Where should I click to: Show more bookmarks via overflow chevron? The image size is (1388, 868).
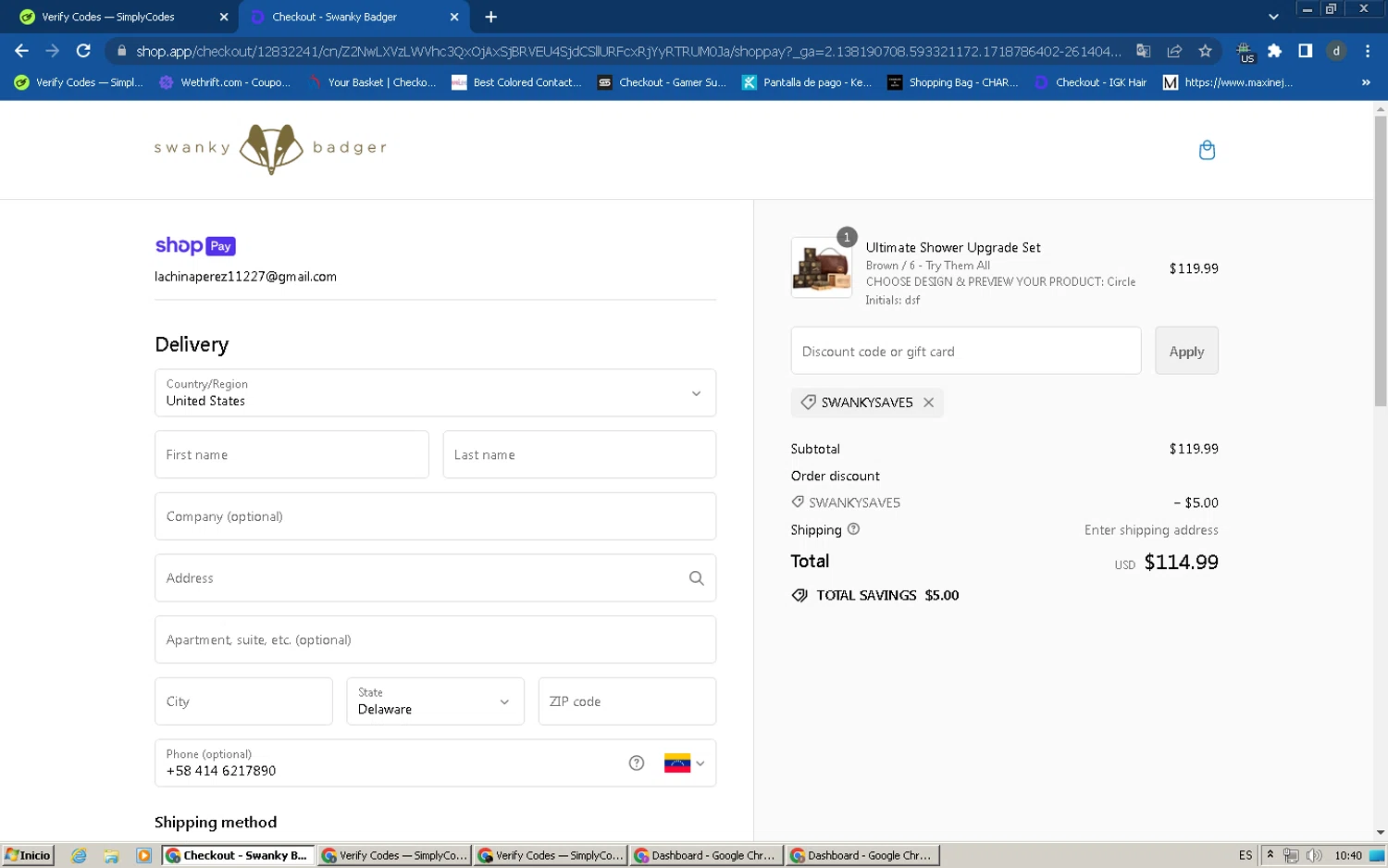coord(1366,82)
